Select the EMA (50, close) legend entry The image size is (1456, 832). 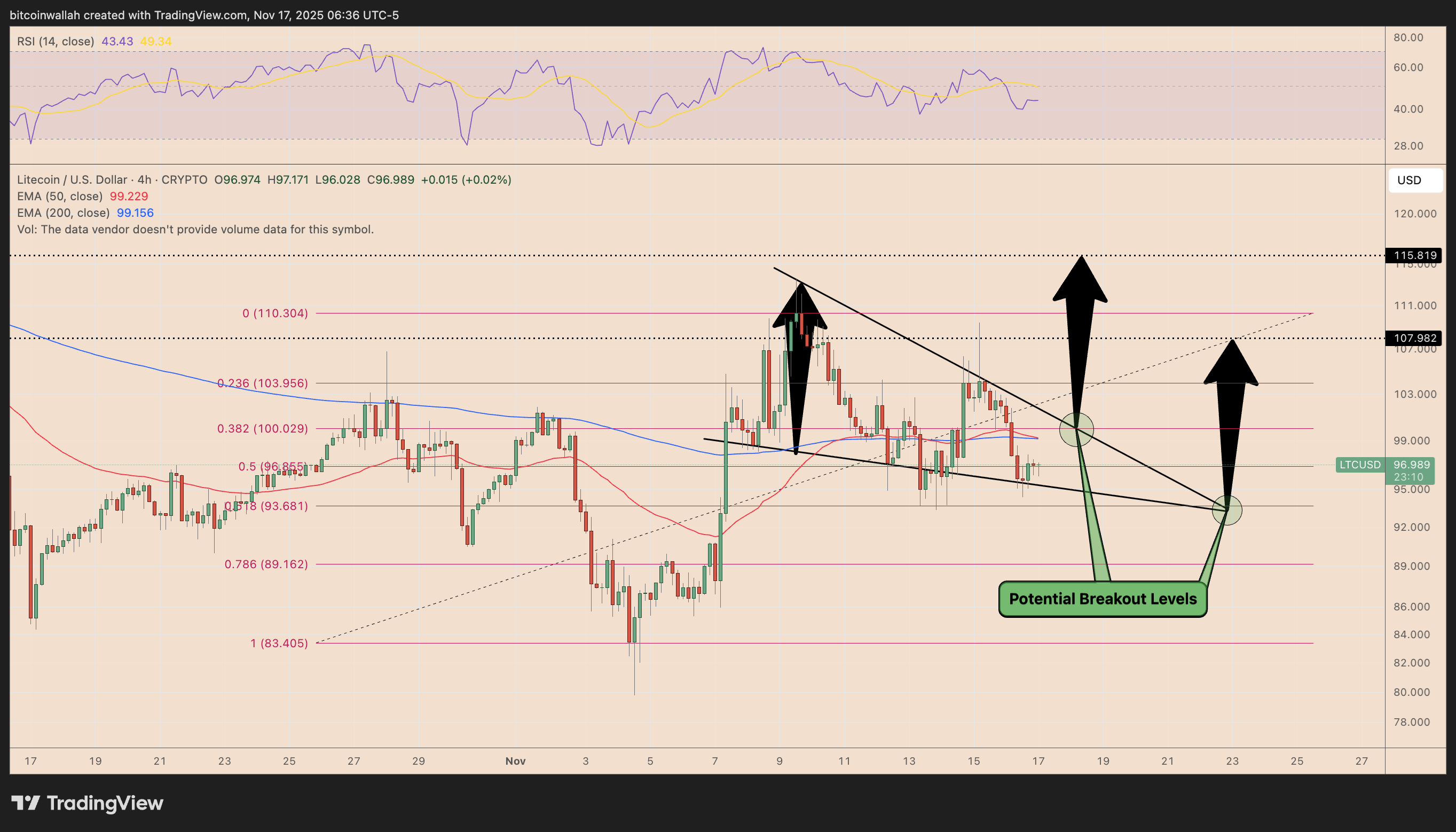click(x=60, y=196)
